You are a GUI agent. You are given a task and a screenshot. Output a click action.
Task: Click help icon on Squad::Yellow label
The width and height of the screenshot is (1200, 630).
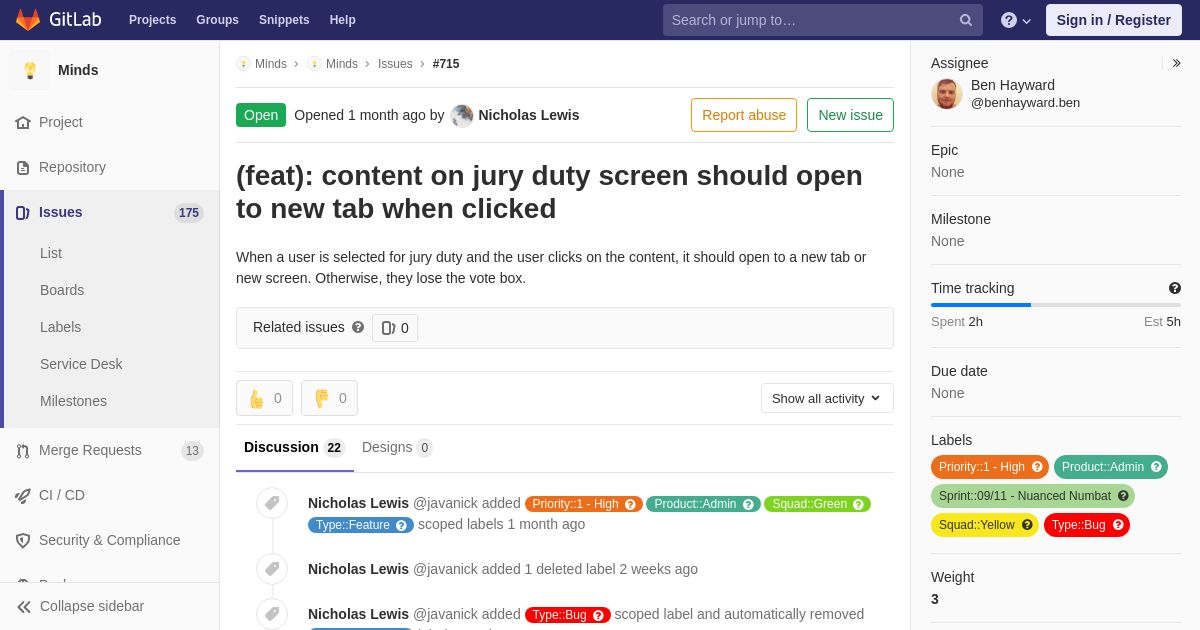pyautogui.click(x=1027, y=525)
